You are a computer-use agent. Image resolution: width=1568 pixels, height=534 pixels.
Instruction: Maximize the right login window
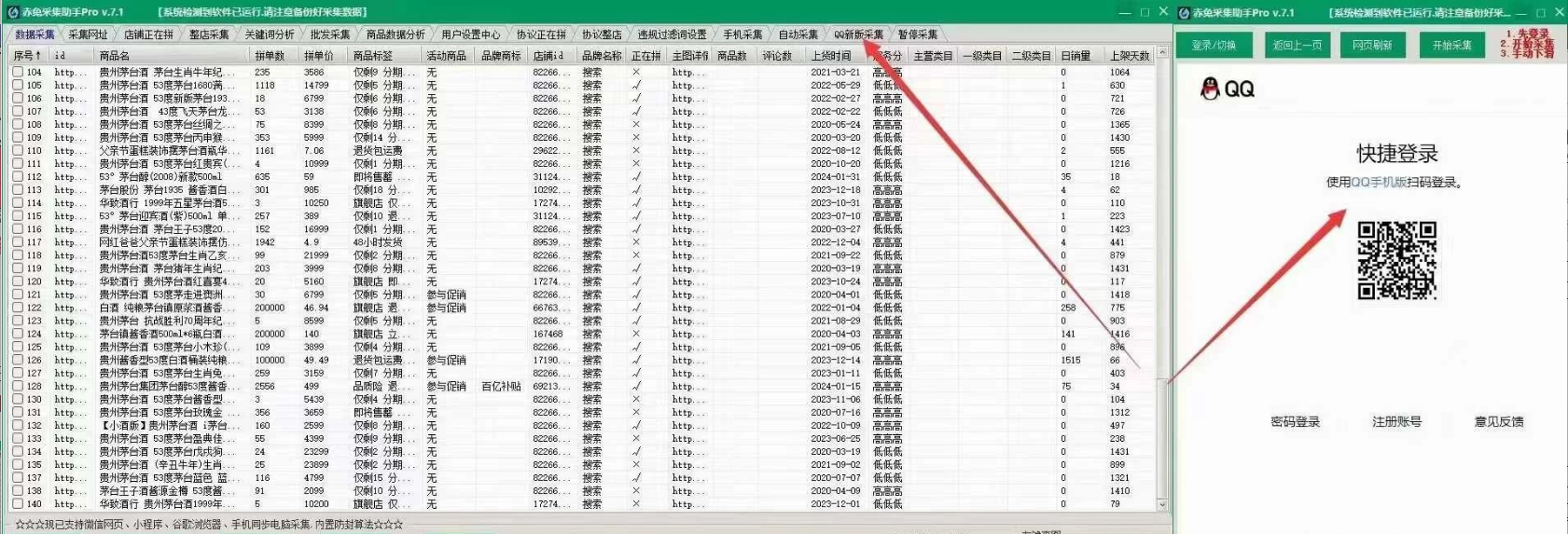[x=1541, y=12]
